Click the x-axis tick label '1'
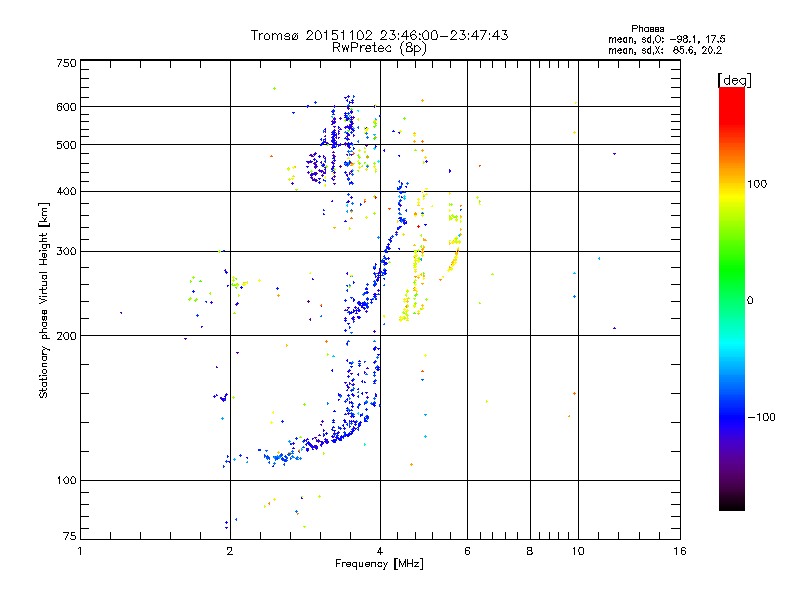The image size is (800, 600). (80, 551)
